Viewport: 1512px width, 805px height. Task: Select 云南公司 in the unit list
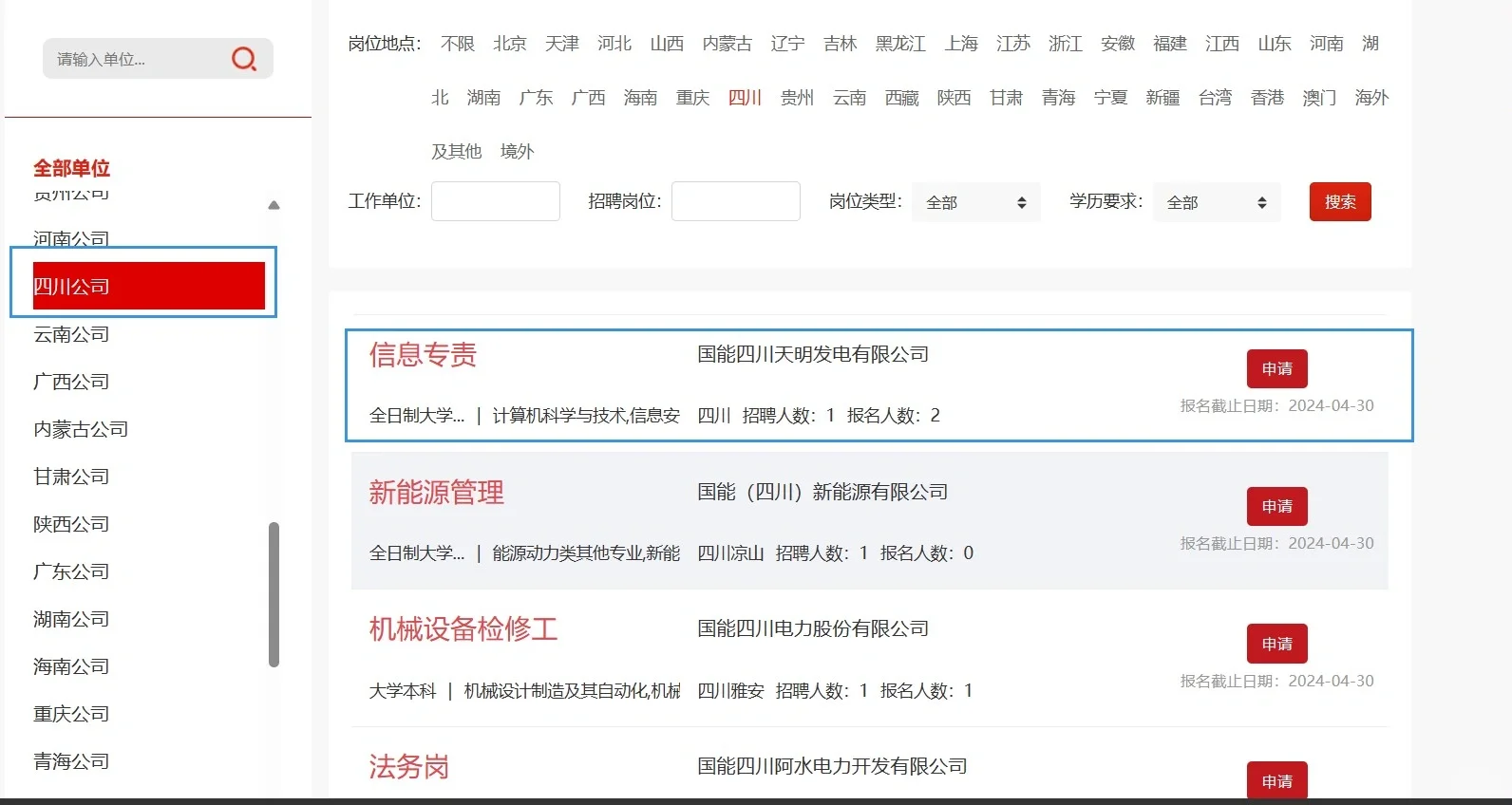tap(71, 334)
